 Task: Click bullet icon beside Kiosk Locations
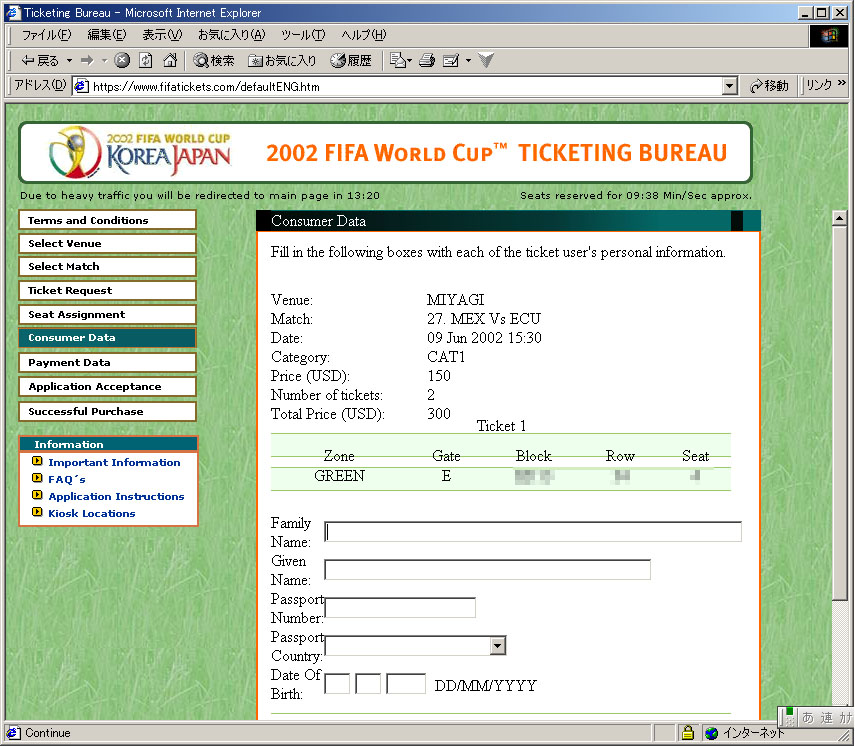(x=37, y=512)
